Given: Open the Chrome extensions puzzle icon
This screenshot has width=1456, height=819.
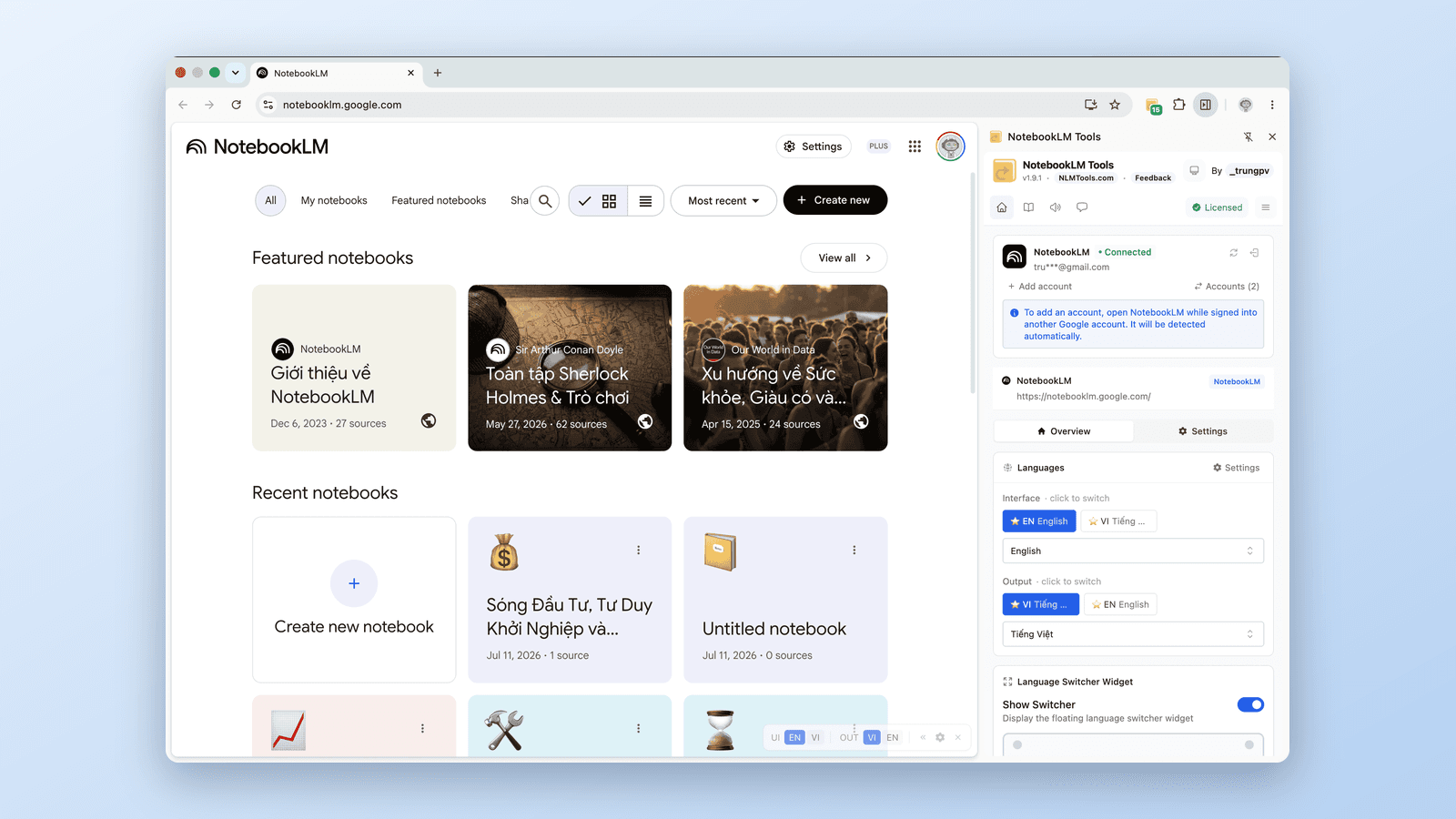Looking at the screenshot, I should click(x=1179, y=105).
